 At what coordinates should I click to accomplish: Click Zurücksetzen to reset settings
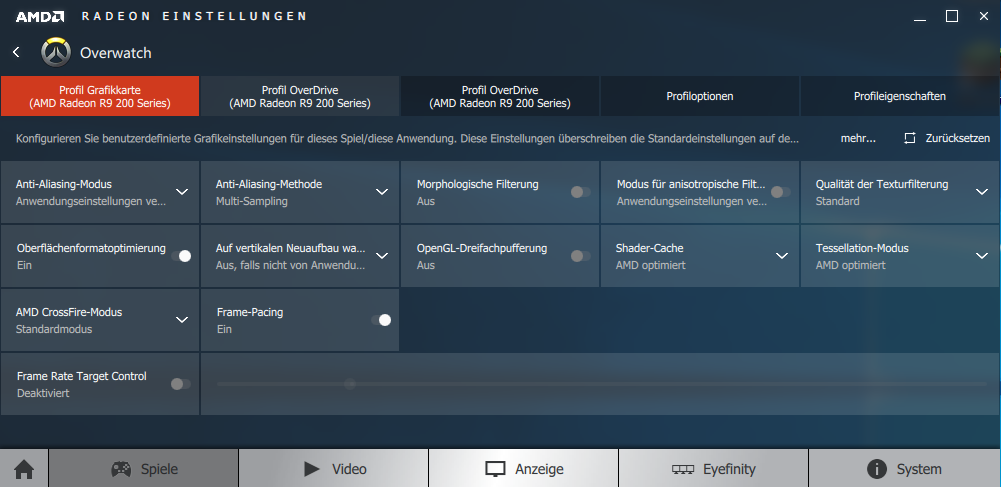point(958,138)
